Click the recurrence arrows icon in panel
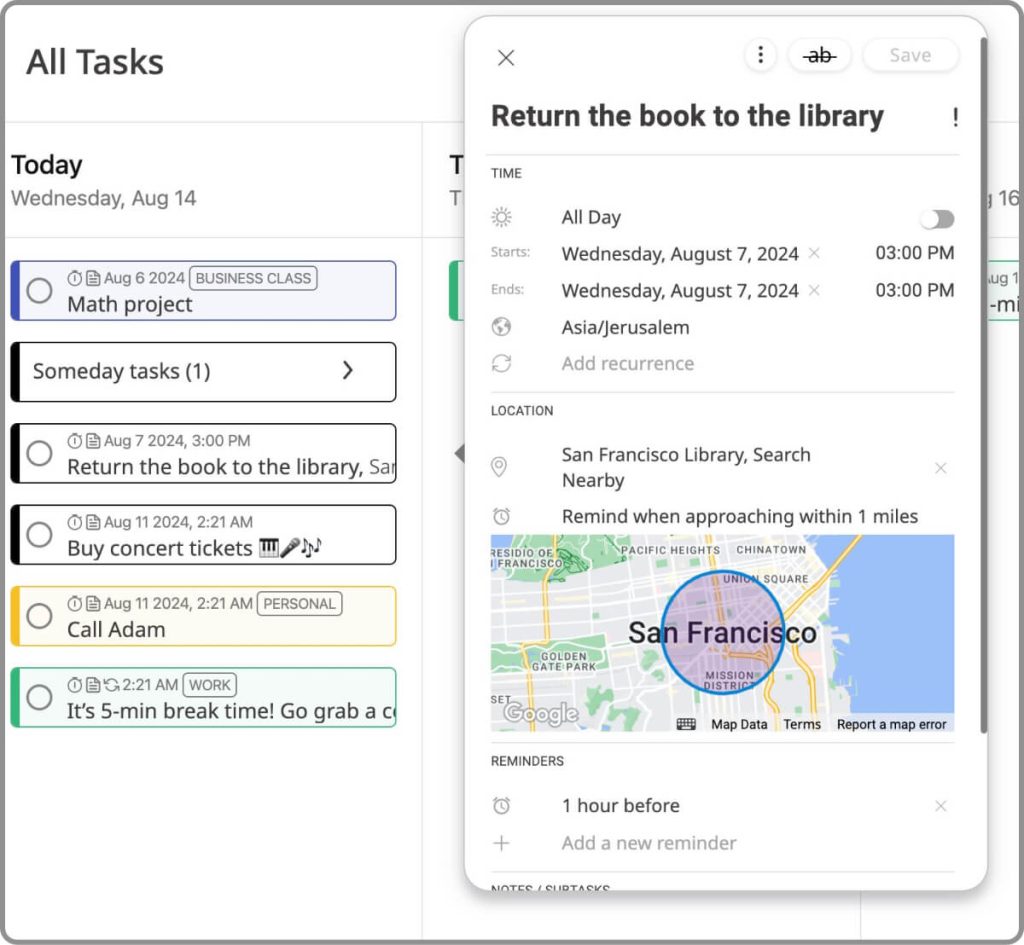Screen dimensions: 1024x945 501,363
